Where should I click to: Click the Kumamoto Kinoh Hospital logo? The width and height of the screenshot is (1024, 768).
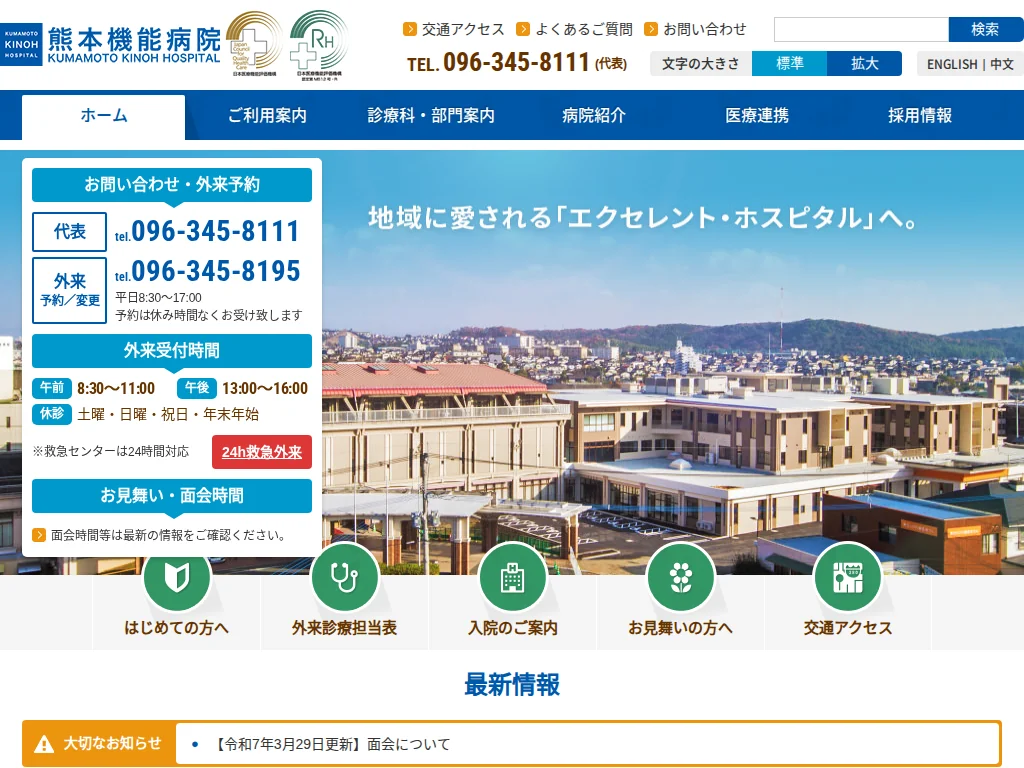pyautogui.click(x=111, y=44)
